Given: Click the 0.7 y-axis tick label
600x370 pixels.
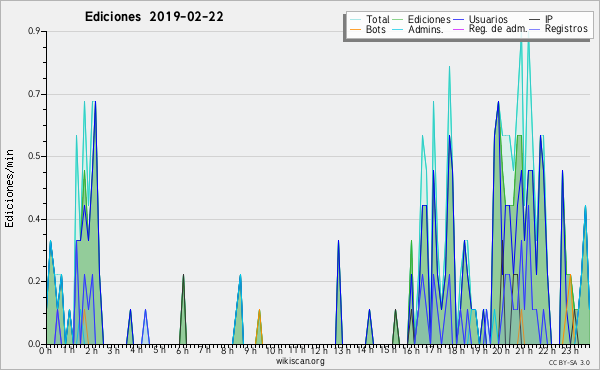Looking at the screenshot, I should pos(34,94).
